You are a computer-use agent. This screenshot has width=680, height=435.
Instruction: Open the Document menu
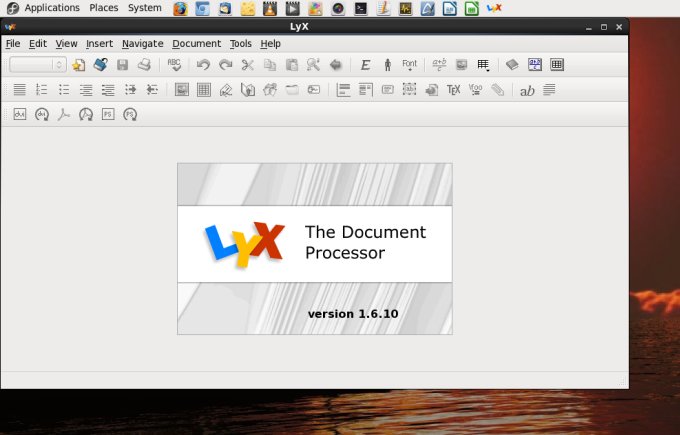pos(196,44)
